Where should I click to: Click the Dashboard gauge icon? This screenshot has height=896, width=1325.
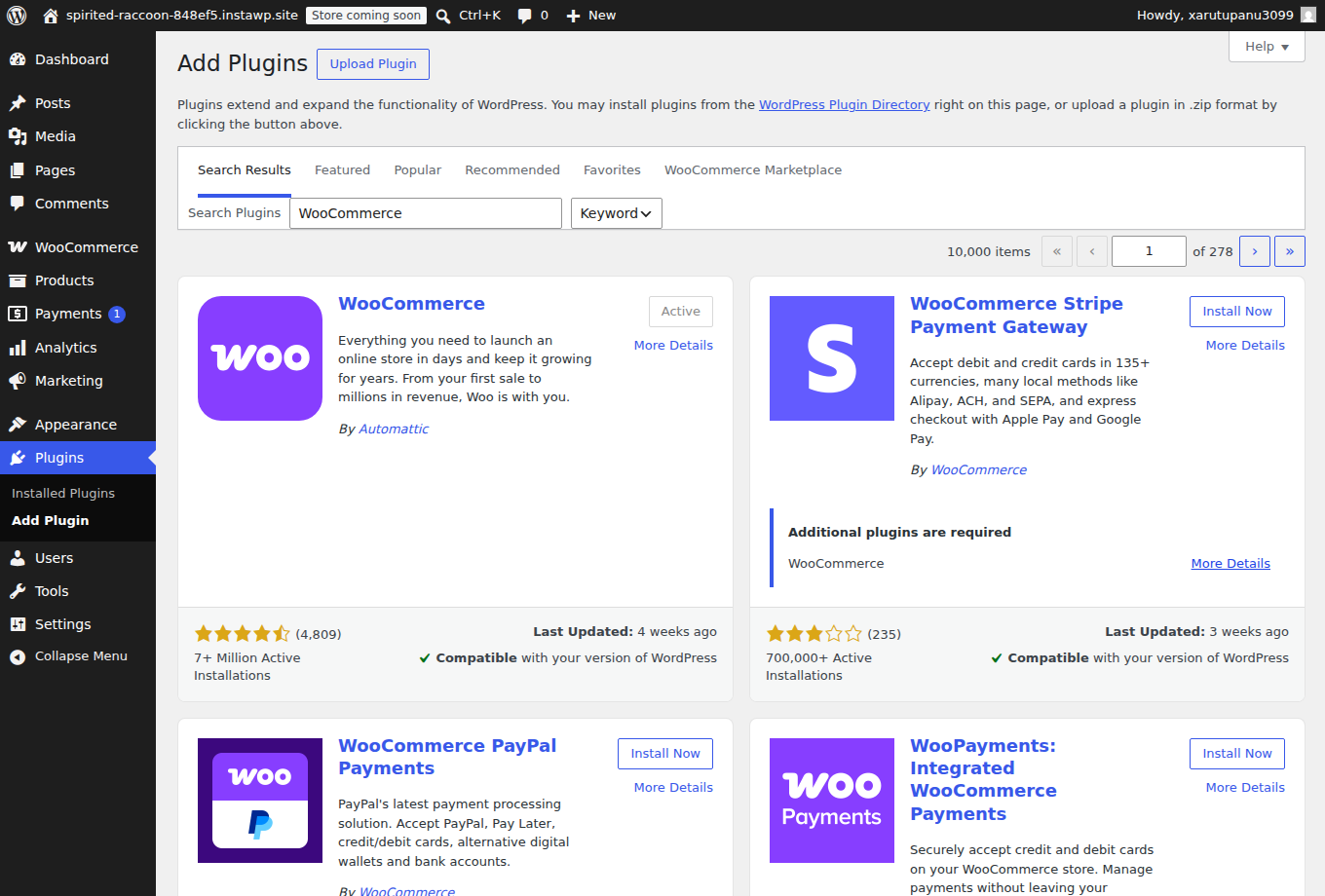tap(18, 59)
